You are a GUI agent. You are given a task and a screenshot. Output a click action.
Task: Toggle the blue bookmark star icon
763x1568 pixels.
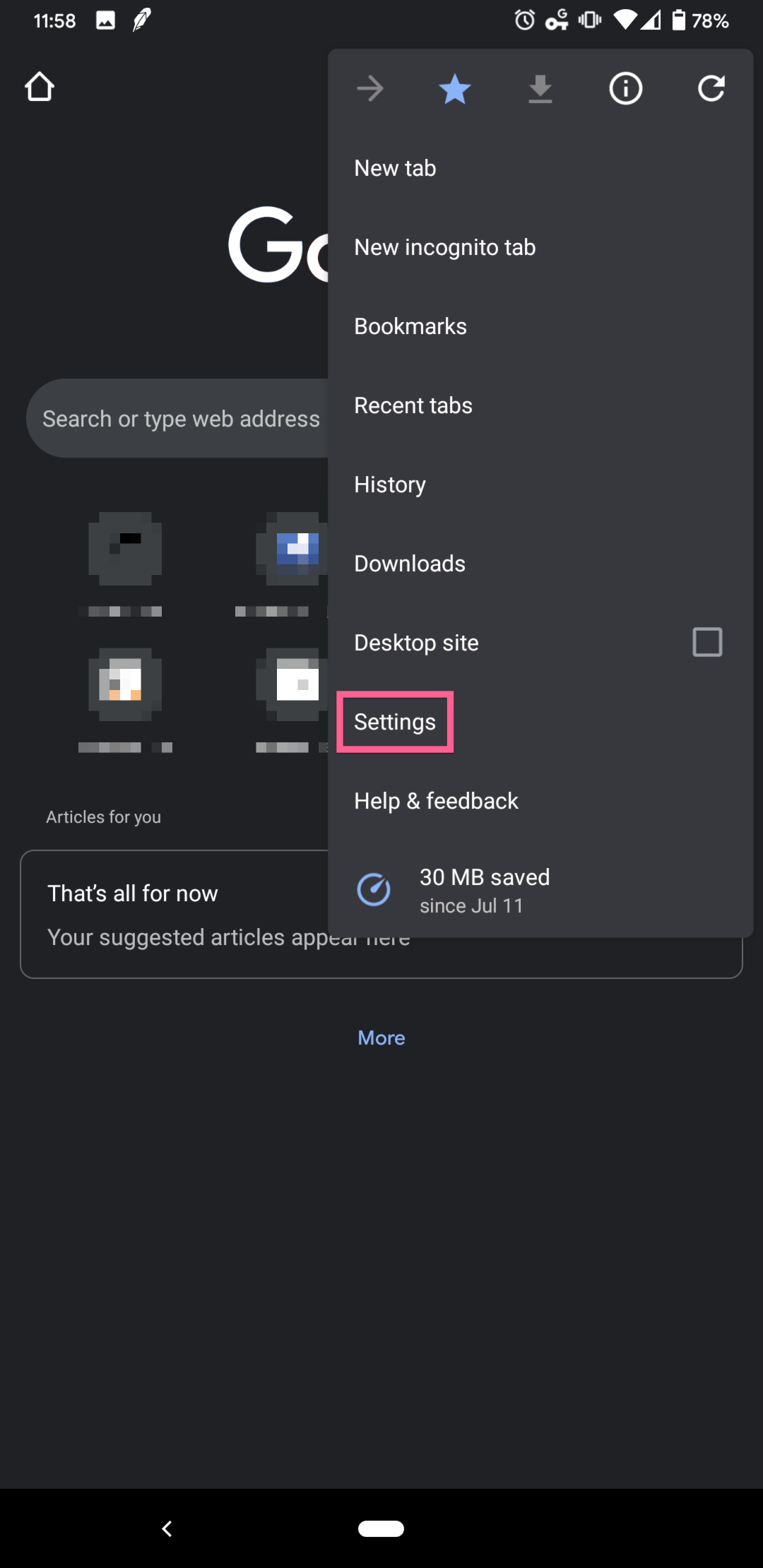(455, 89)
